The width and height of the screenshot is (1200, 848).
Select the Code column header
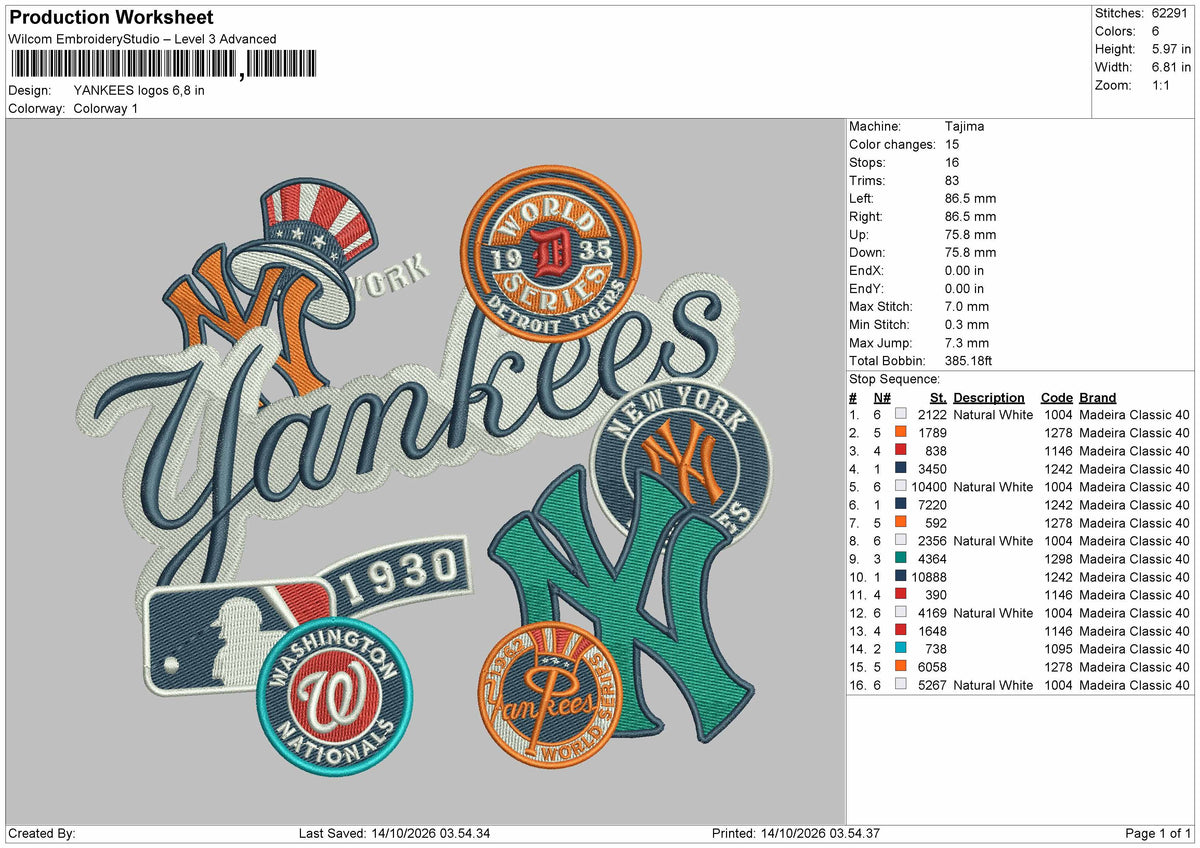1056,397
